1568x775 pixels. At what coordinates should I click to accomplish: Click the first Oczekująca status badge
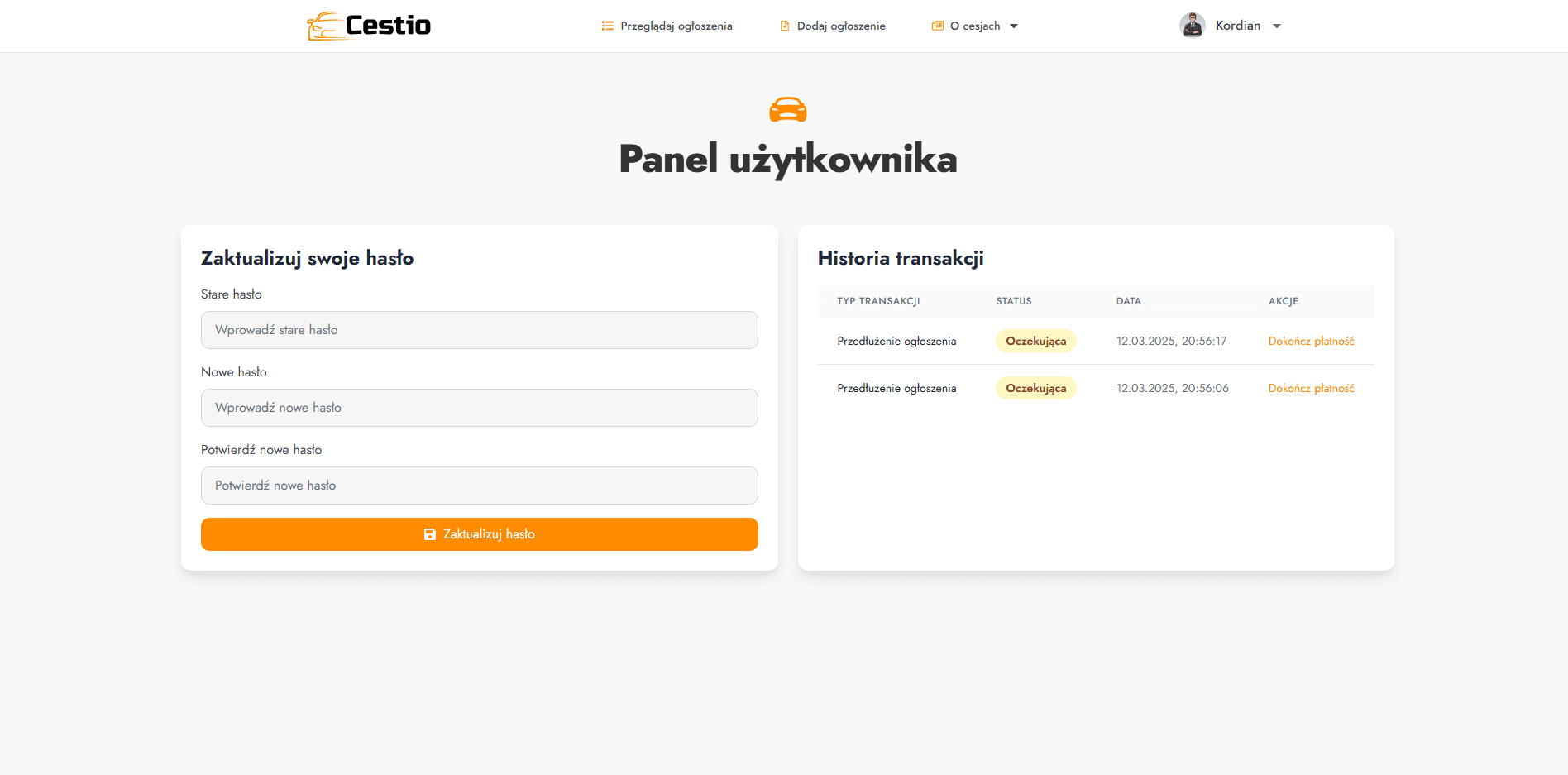[x=1035, y=341]
